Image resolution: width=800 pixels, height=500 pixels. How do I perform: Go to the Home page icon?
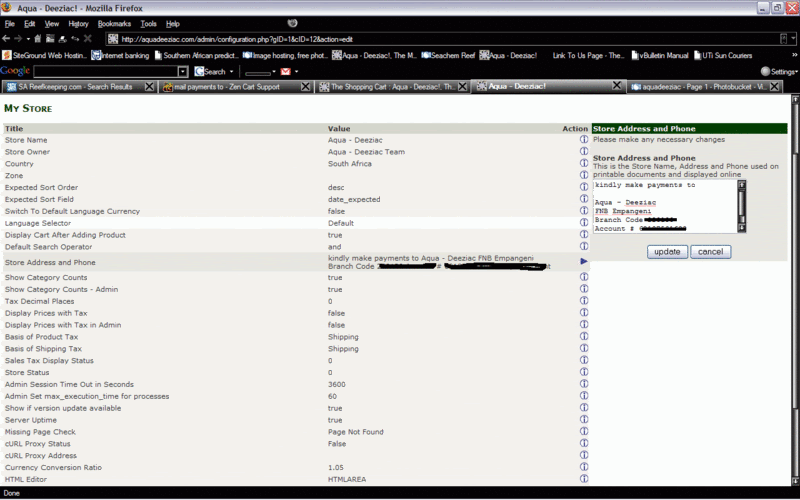tap(38, 39)
